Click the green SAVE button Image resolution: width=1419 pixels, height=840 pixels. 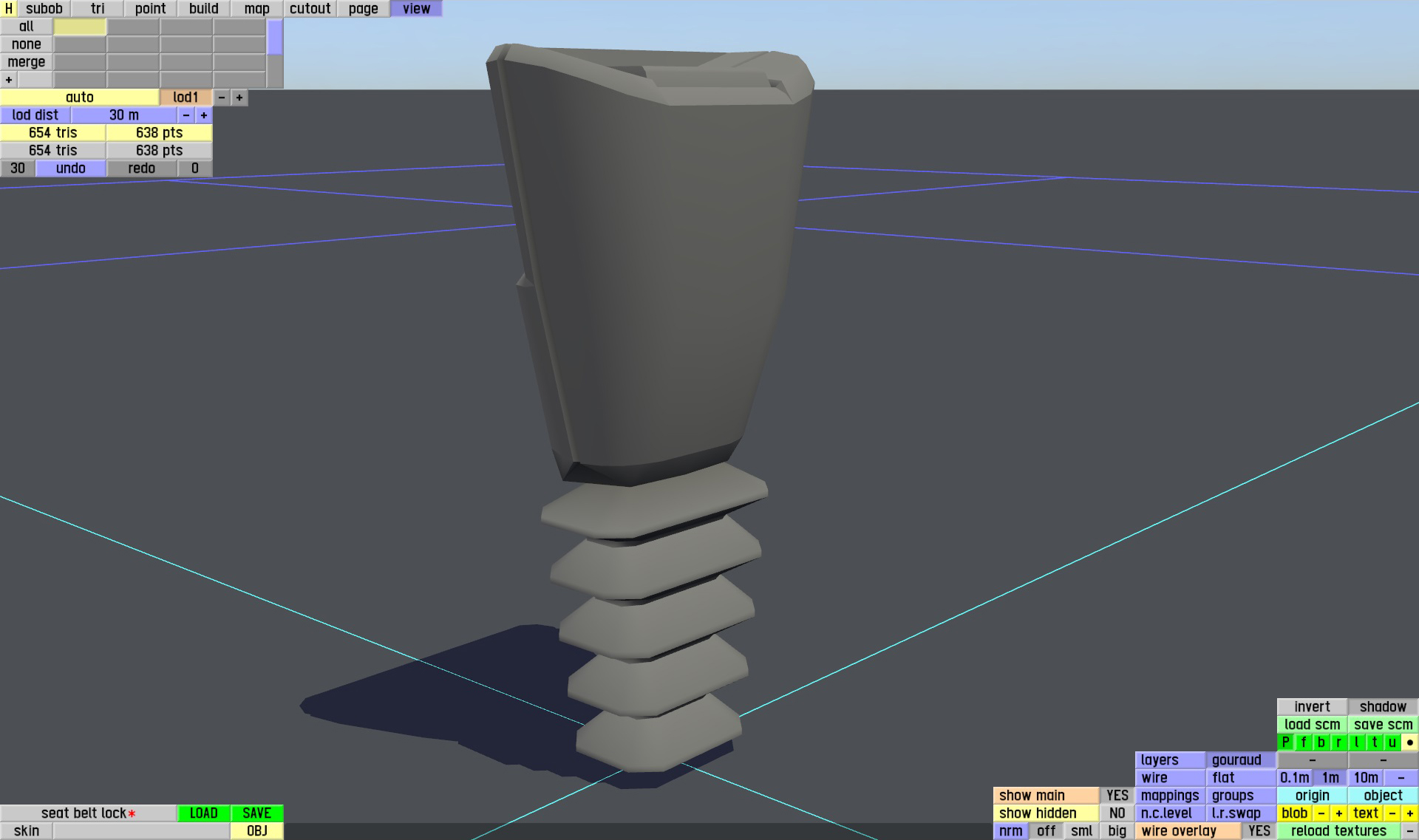tap(256, 813)
